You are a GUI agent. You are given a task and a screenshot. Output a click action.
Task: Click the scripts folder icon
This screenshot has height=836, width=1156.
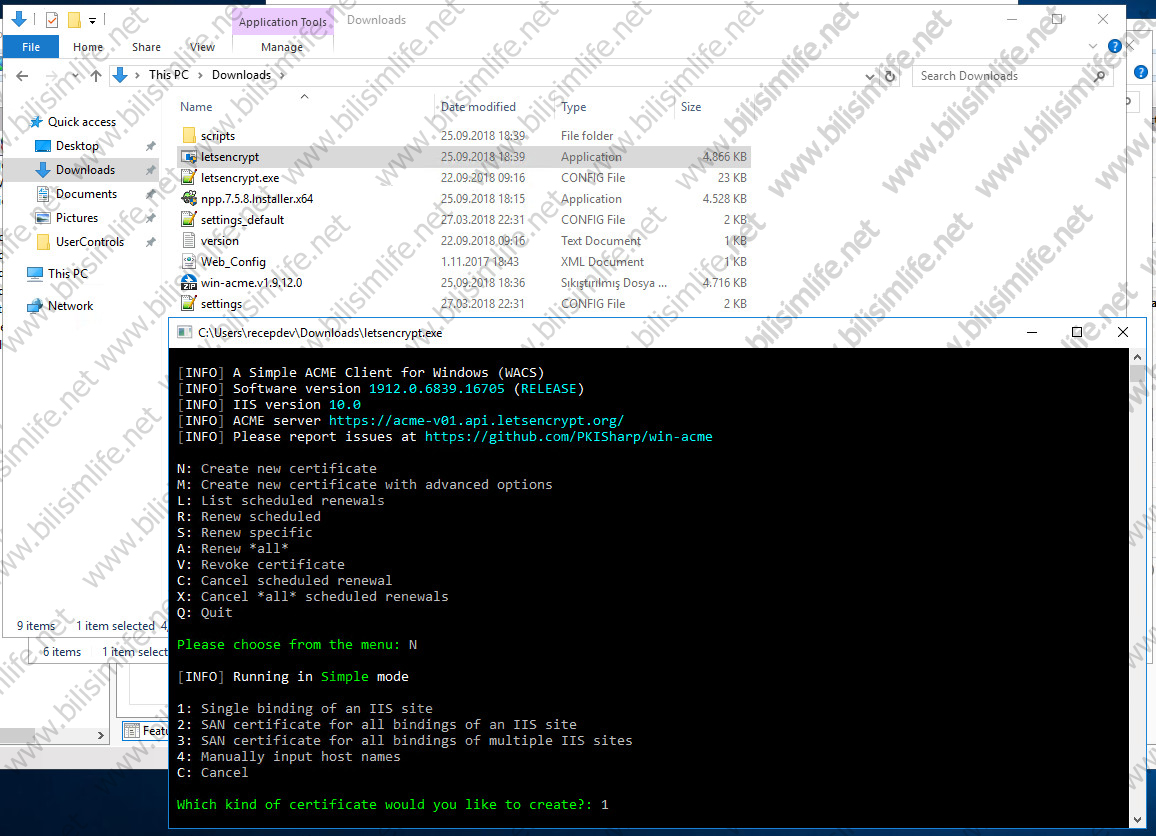(189, 136)
